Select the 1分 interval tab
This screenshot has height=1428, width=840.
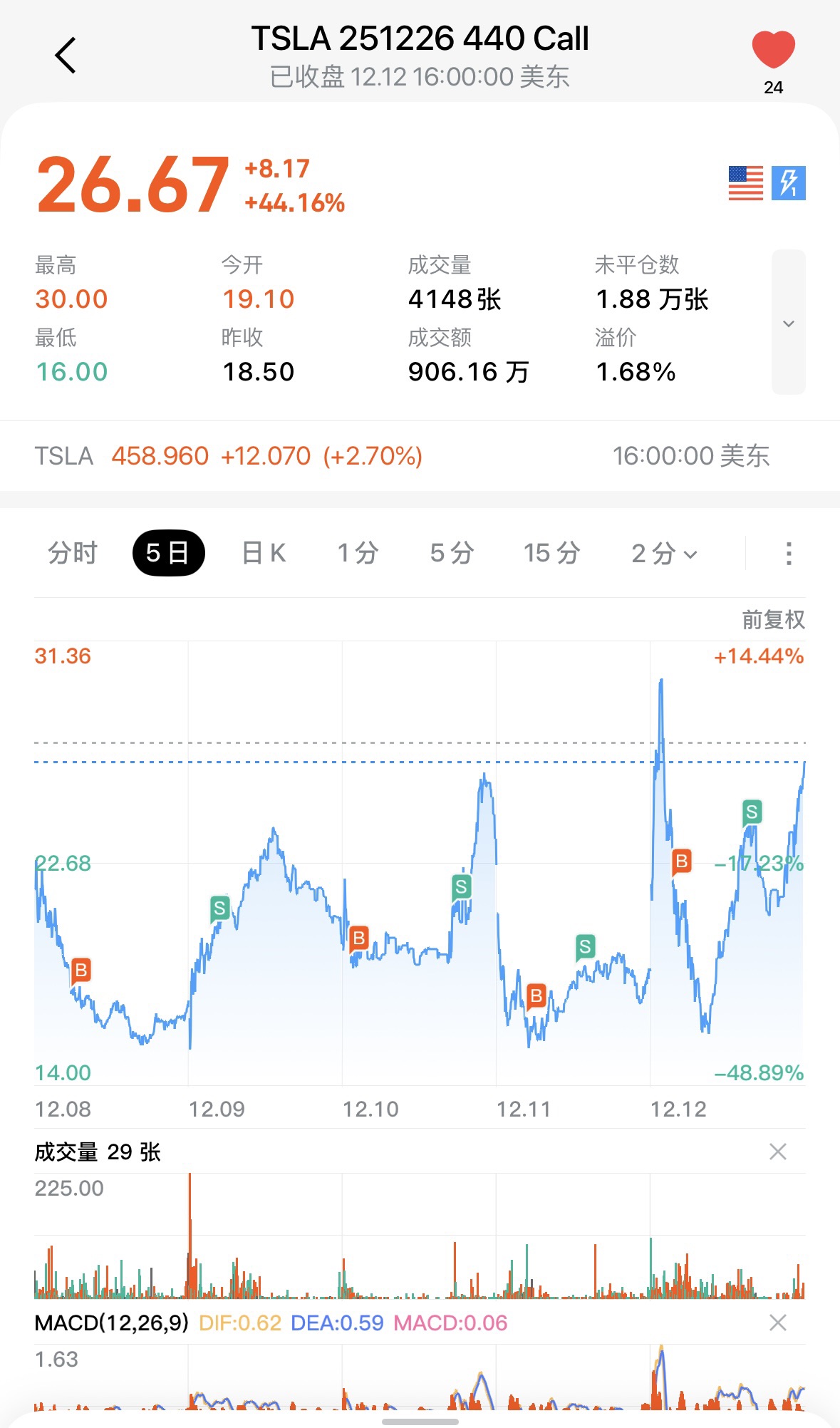[x=358, y=553]
